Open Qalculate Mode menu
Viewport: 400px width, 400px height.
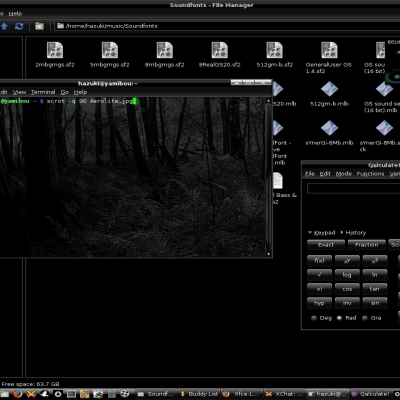click(x=343, y=174)
